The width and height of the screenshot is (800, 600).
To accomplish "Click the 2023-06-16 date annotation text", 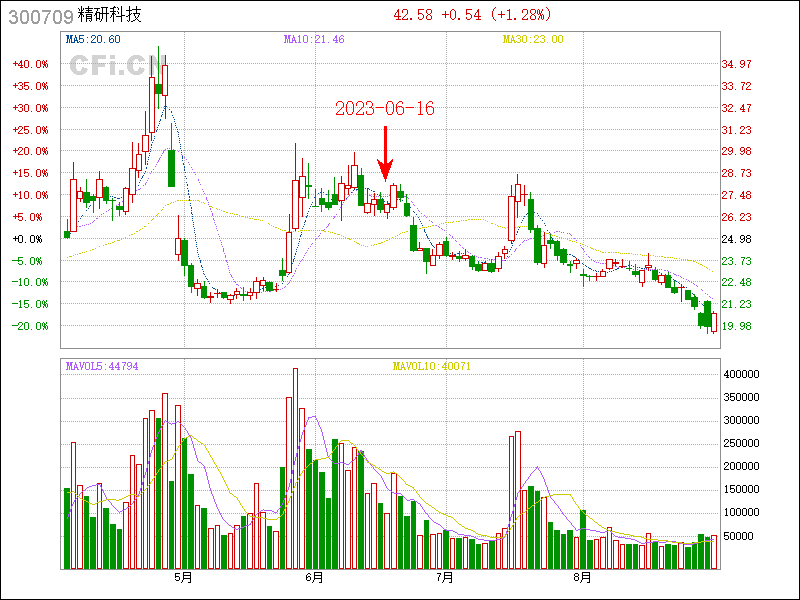I will click(x=385, y=108).
